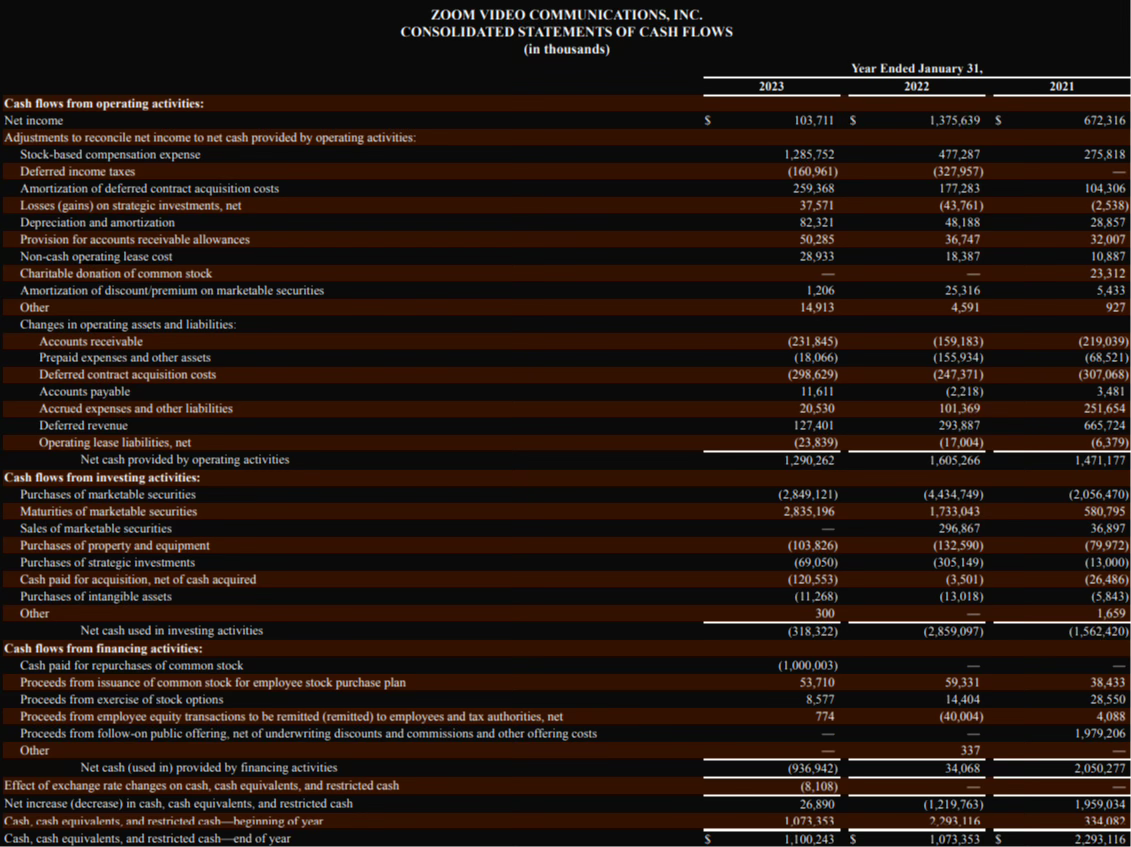The width and height of the screenshot is (1131, 847).
Task: Click stock-based compensation value 1,285,752
Action: click(811, 154)
